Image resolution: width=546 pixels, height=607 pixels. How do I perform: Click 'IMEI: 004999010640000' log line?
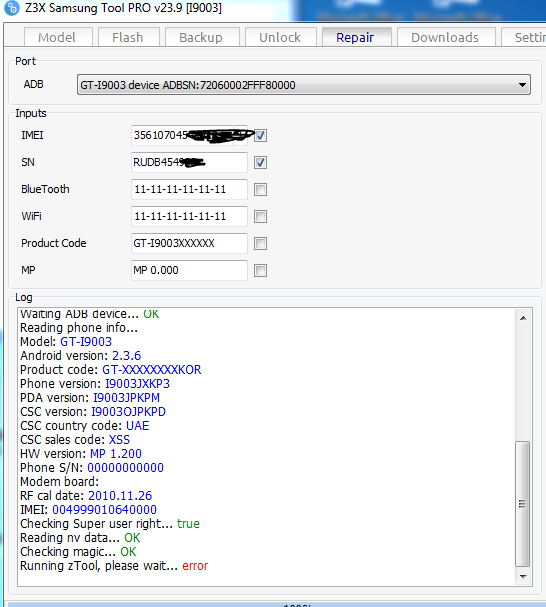point(88,510)
